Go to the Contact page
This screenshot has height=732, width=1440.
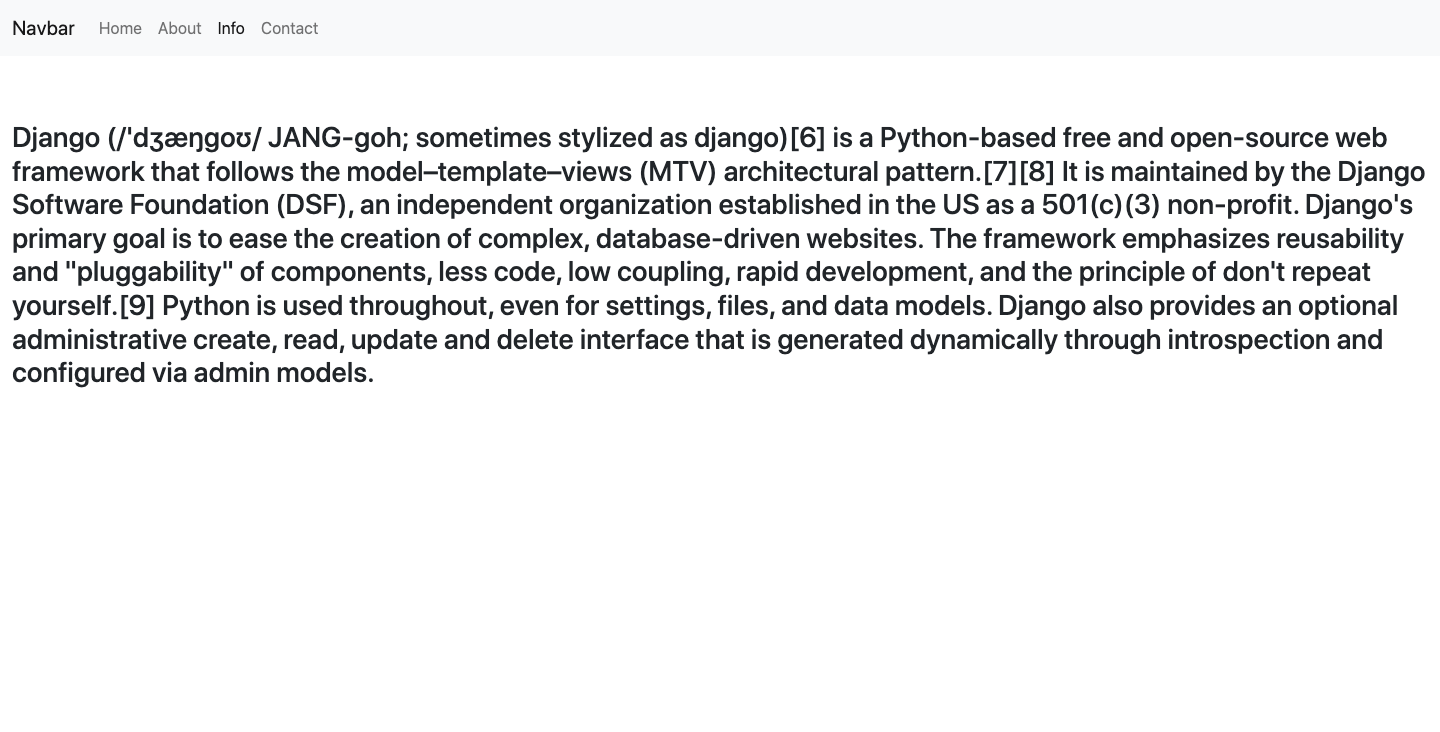[289, 28]
